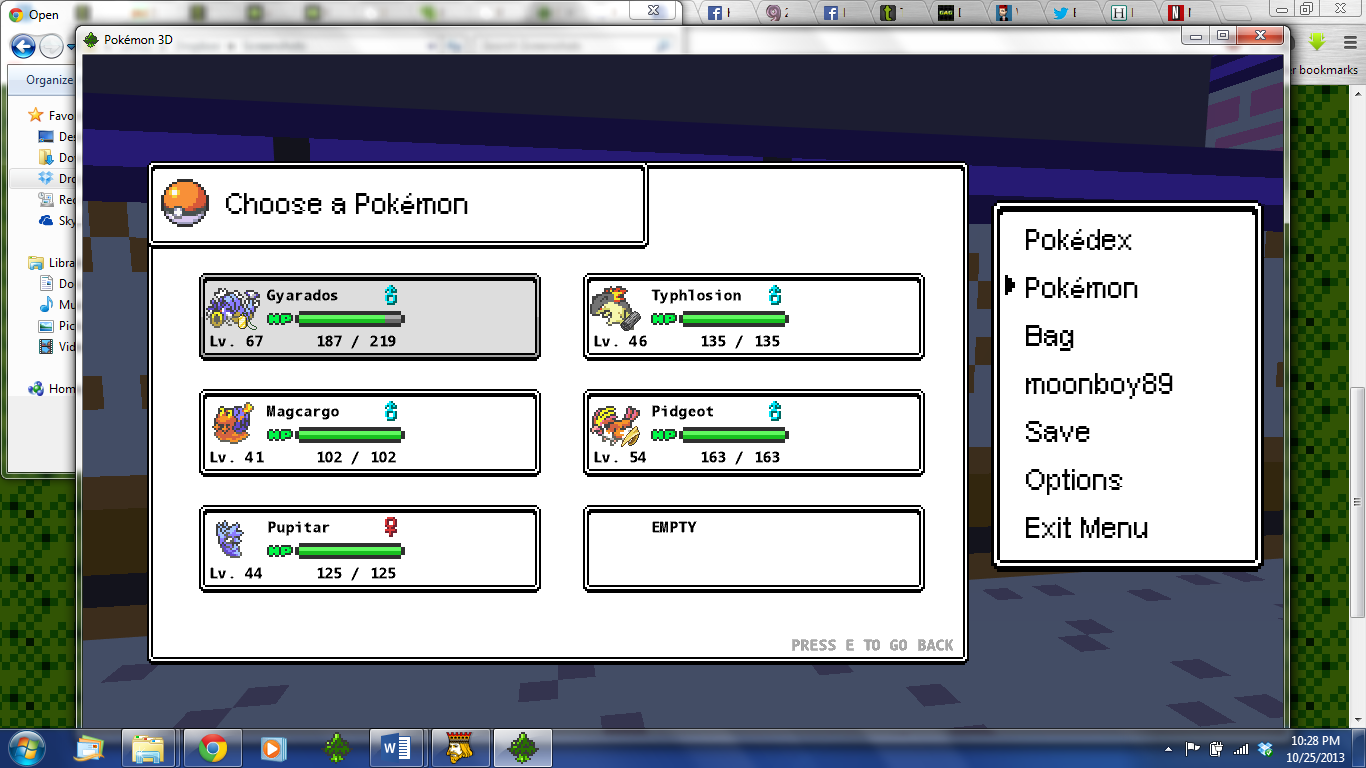1366x768 pixels.
Task: Click the Gyarados name label
Action: tap(302, 296)
